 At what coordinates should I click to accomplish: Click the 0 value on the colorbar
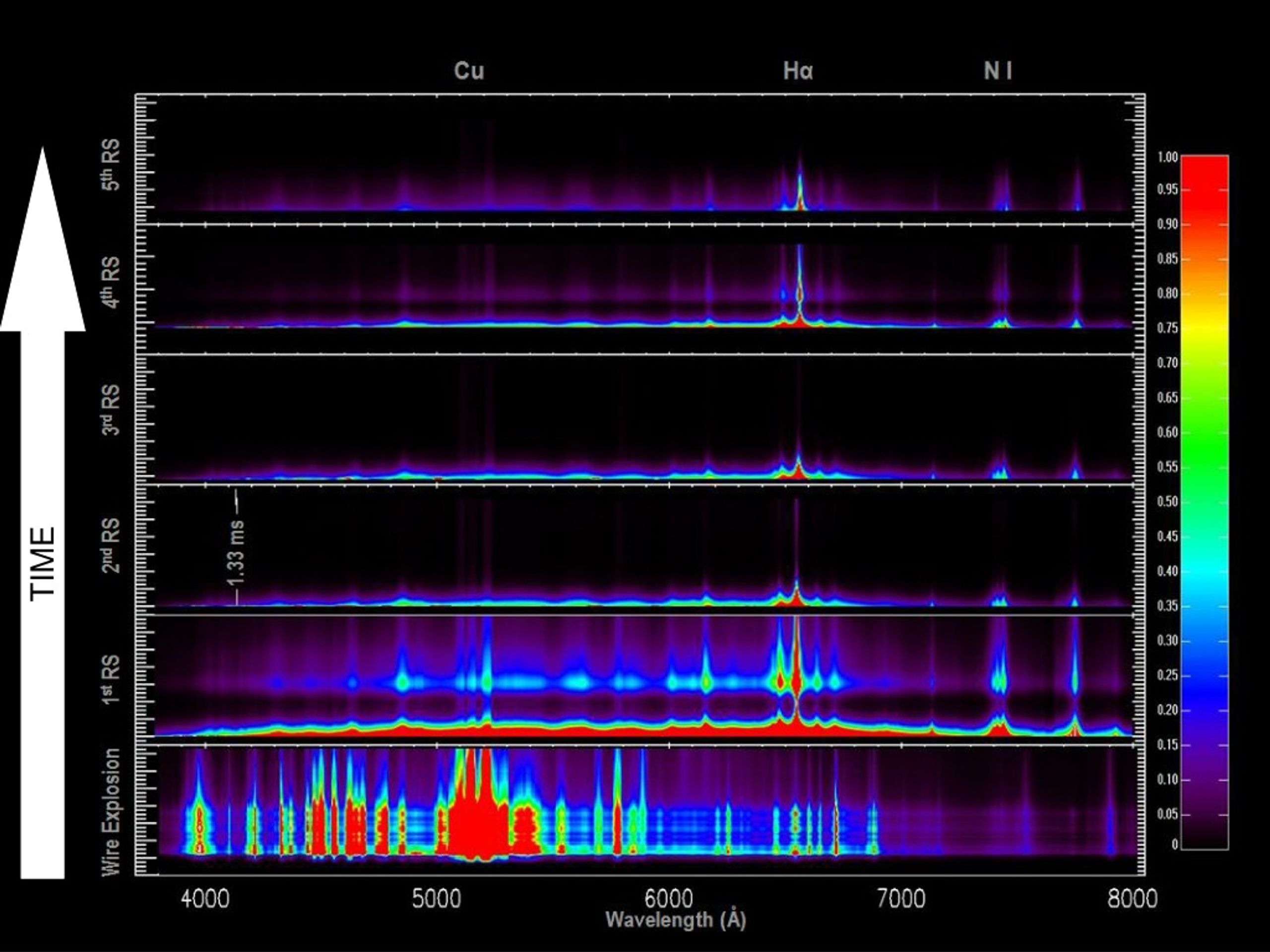tap(1175, 844)
